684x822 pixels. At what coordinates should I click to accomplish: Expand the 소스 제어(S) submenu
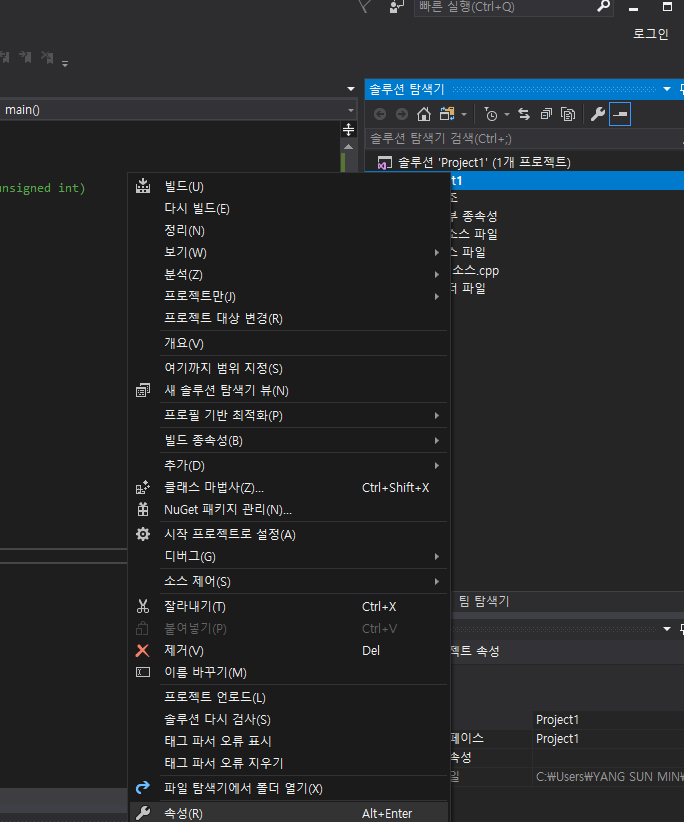pos(437,581)
